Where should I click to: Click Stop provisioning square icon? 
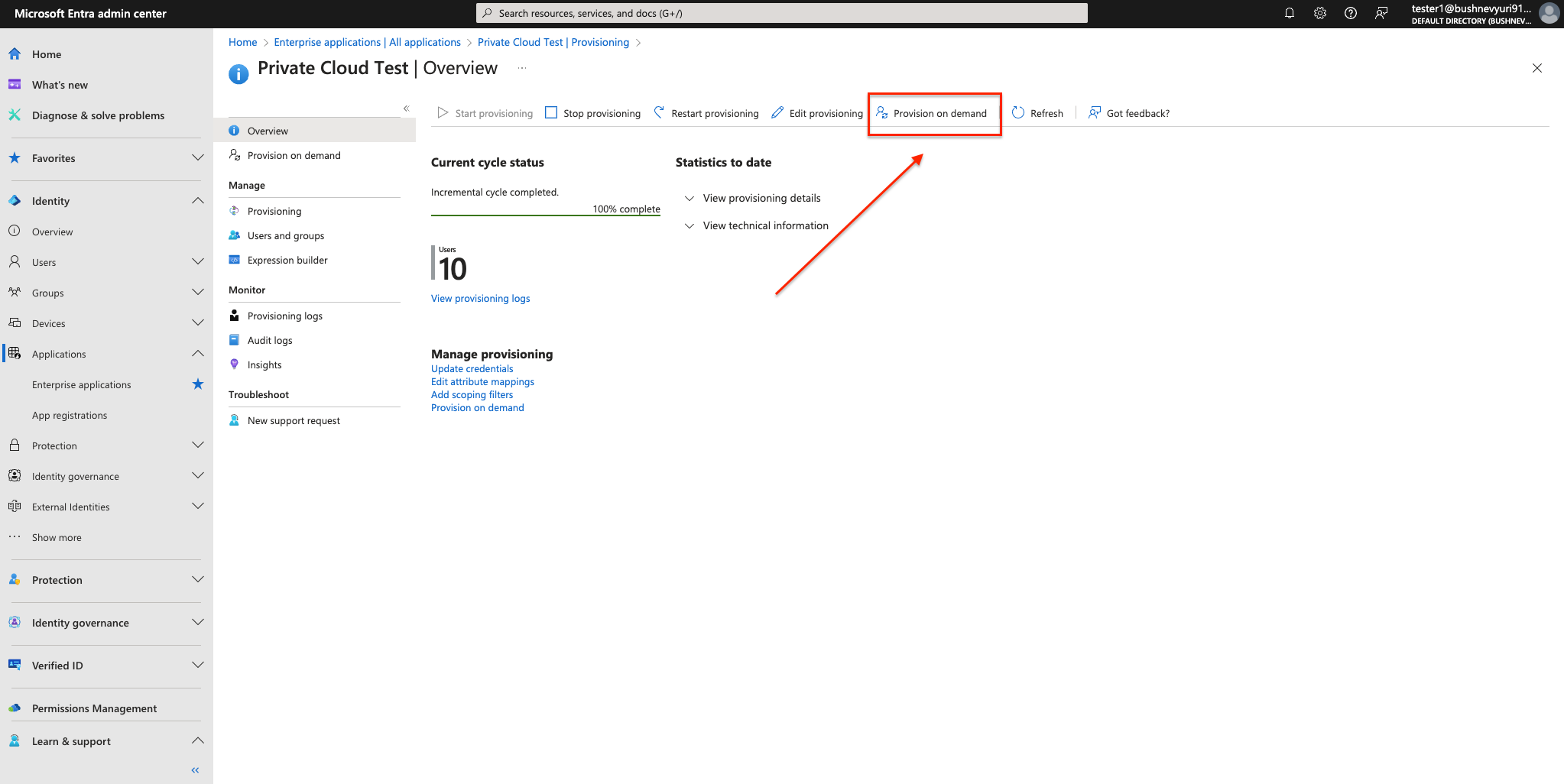(x=551, y=113)
